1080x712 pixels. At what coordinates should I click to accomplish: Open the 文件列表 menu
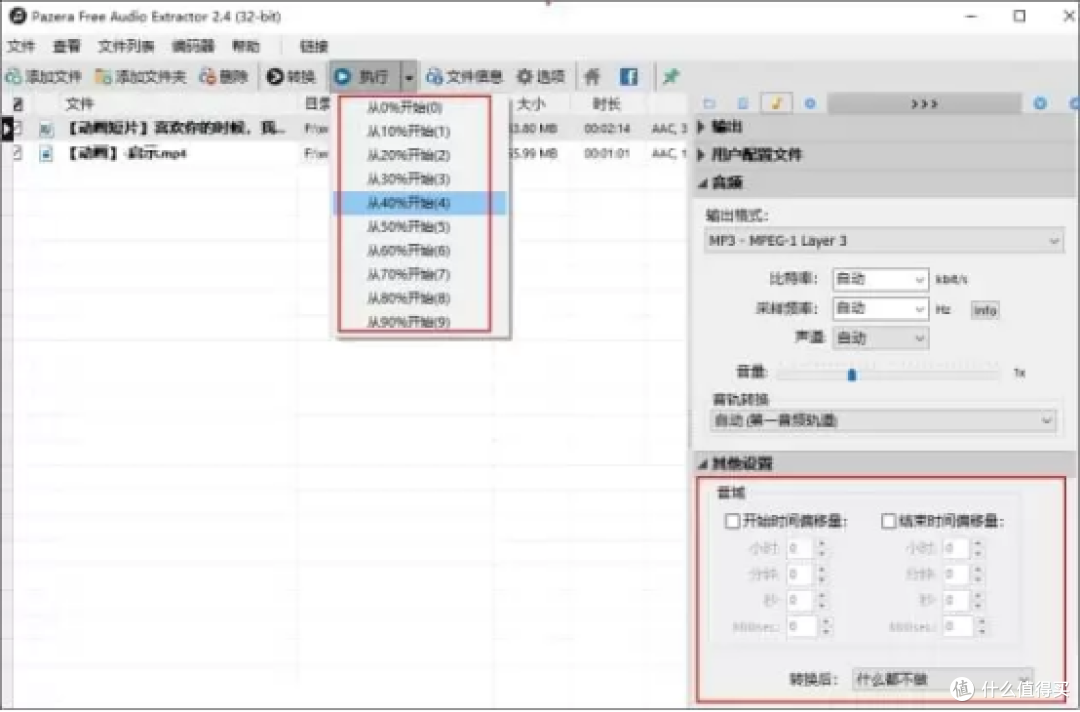click(x=126, y=46)
